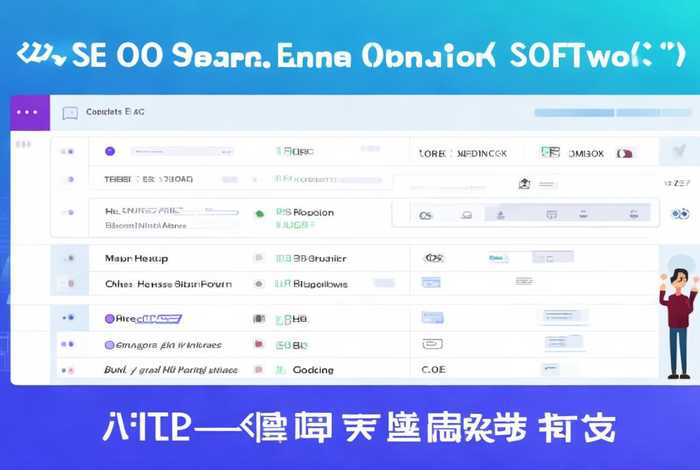
Task: Open the purple three-dots menu button
Action: (30, 112)
